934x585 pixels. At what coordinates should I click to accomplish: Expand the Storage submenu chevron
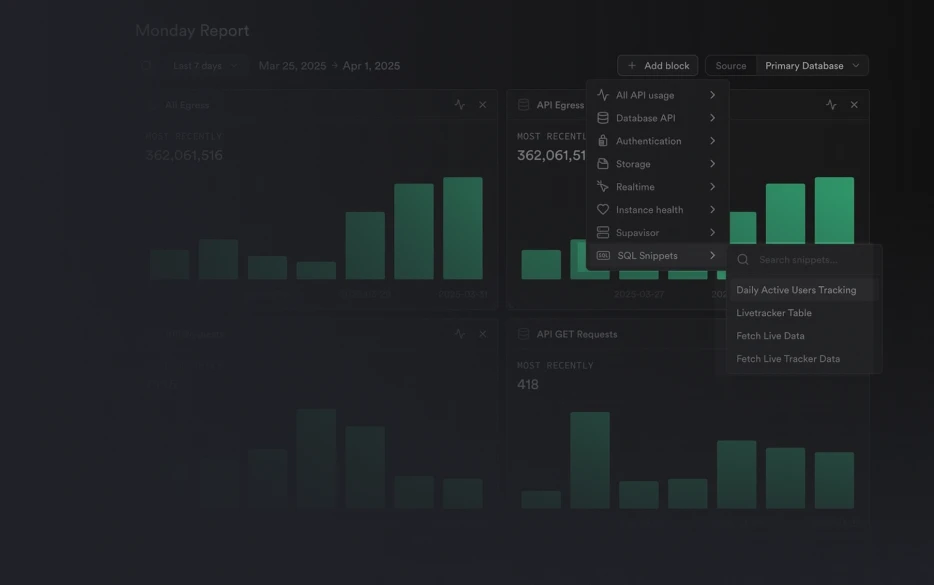[x=712, y=164]
